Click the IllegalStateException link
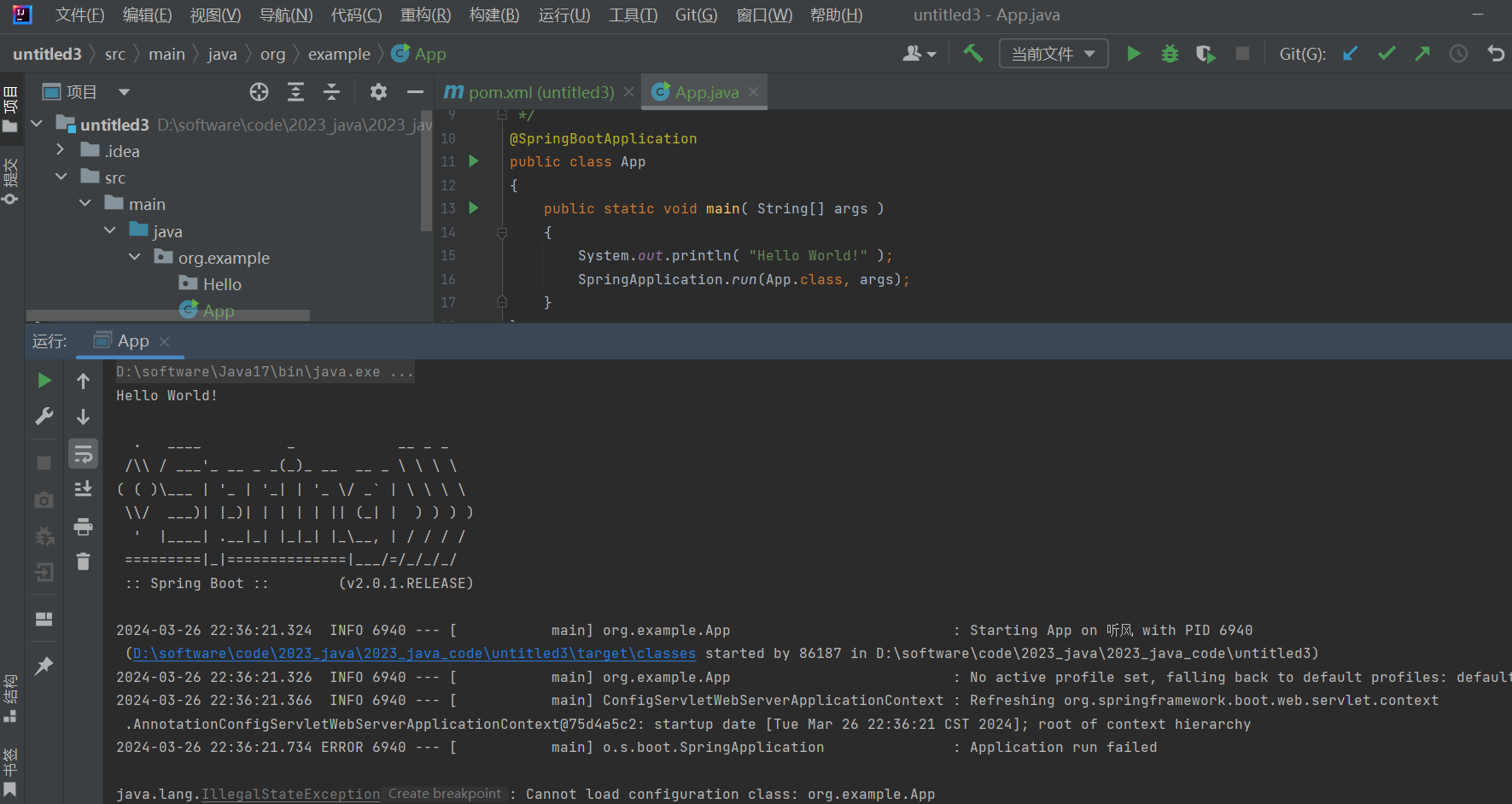The height and width of the screenshot is (804, 1512). (290, 795)
